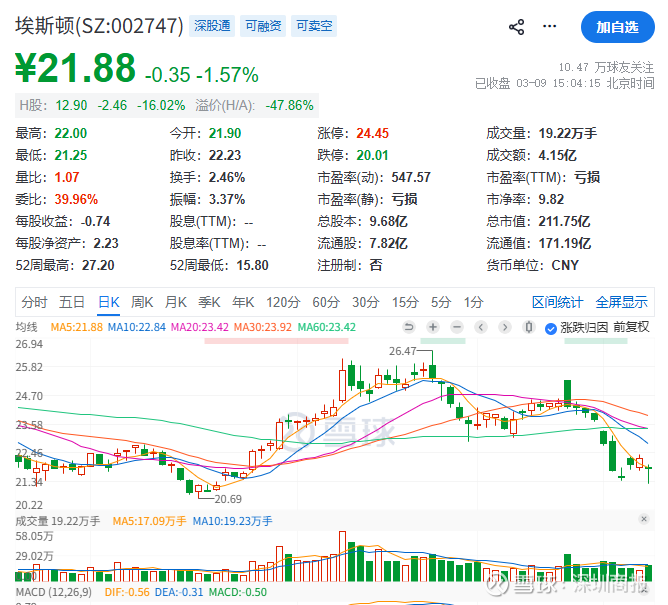
Task: Zoom in chart with plus icon
Action: (433, 327)
